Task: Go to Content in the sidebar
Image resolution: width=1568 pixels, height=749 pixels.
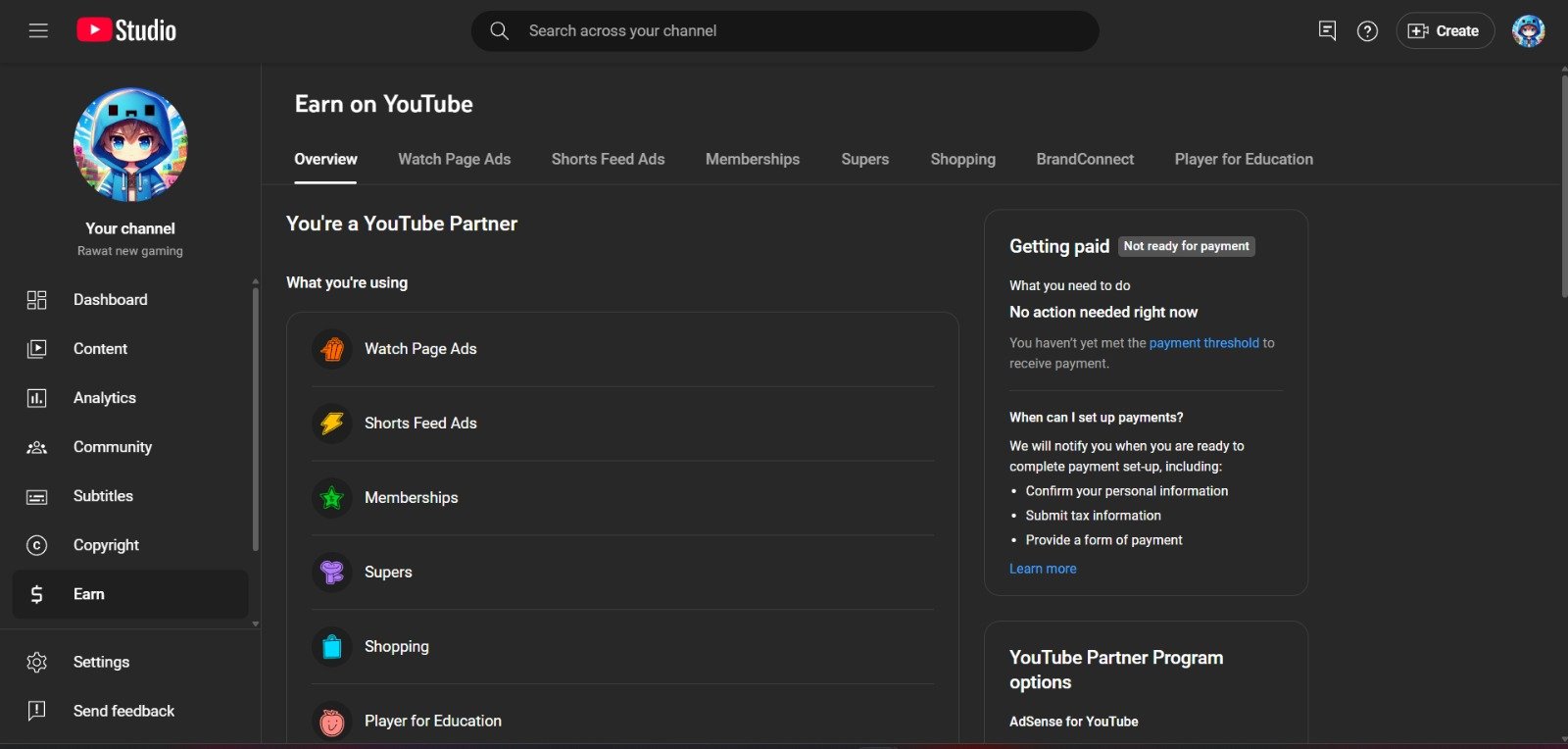Action: pyautogui.click(x=100, y=349)
